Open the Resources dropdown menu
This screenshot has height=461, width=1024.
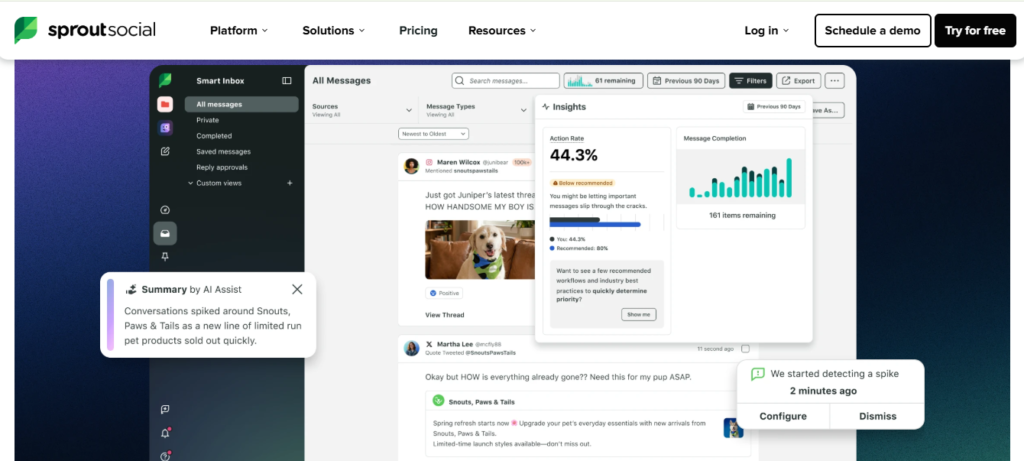502,31
